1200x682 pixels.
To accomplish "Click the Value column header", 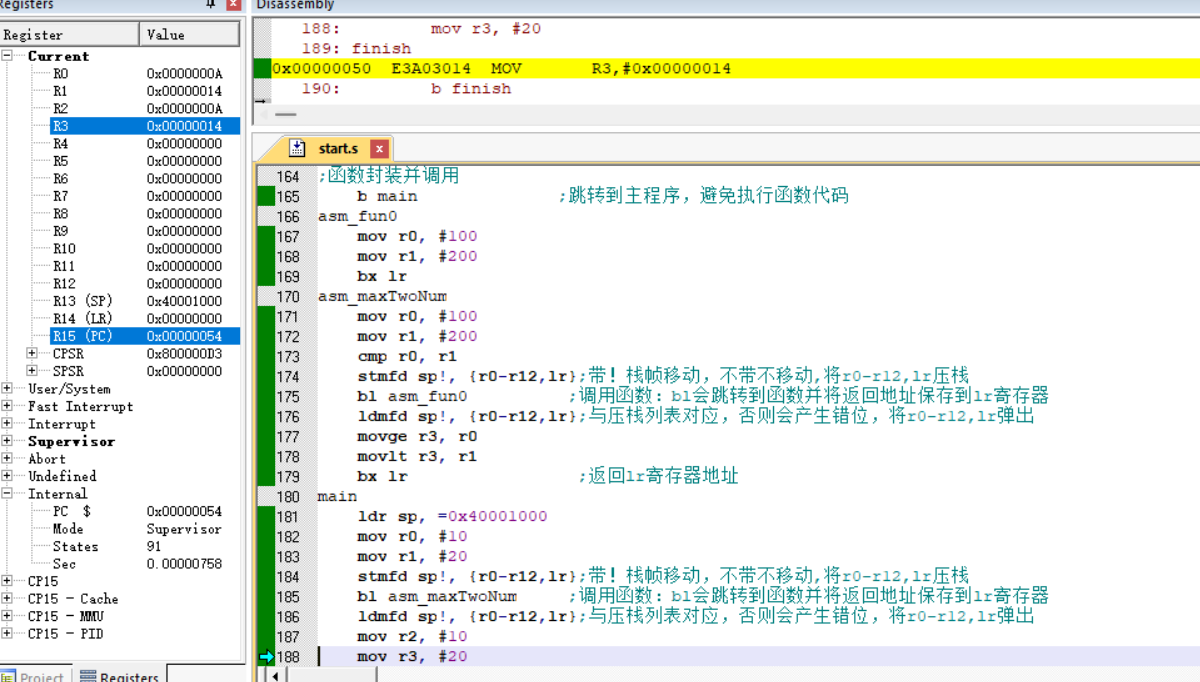I will (x=190, y=34).
